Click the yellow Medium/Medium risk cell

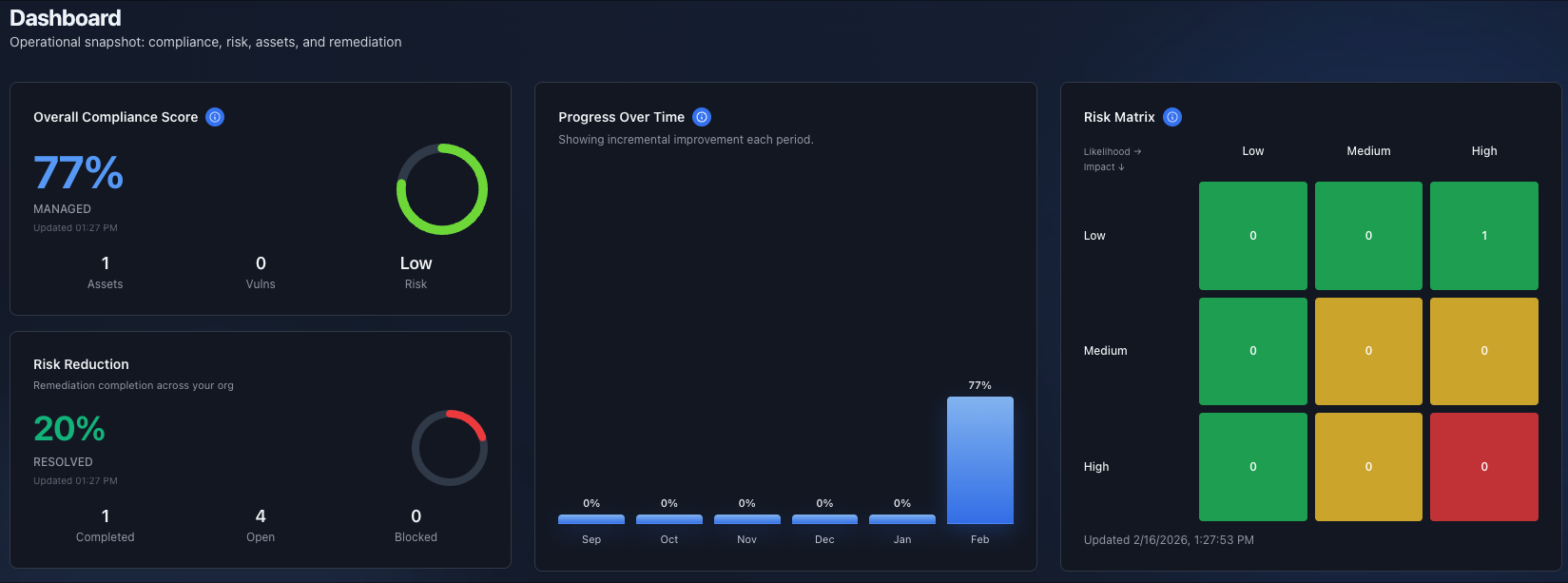point(1367,351)
